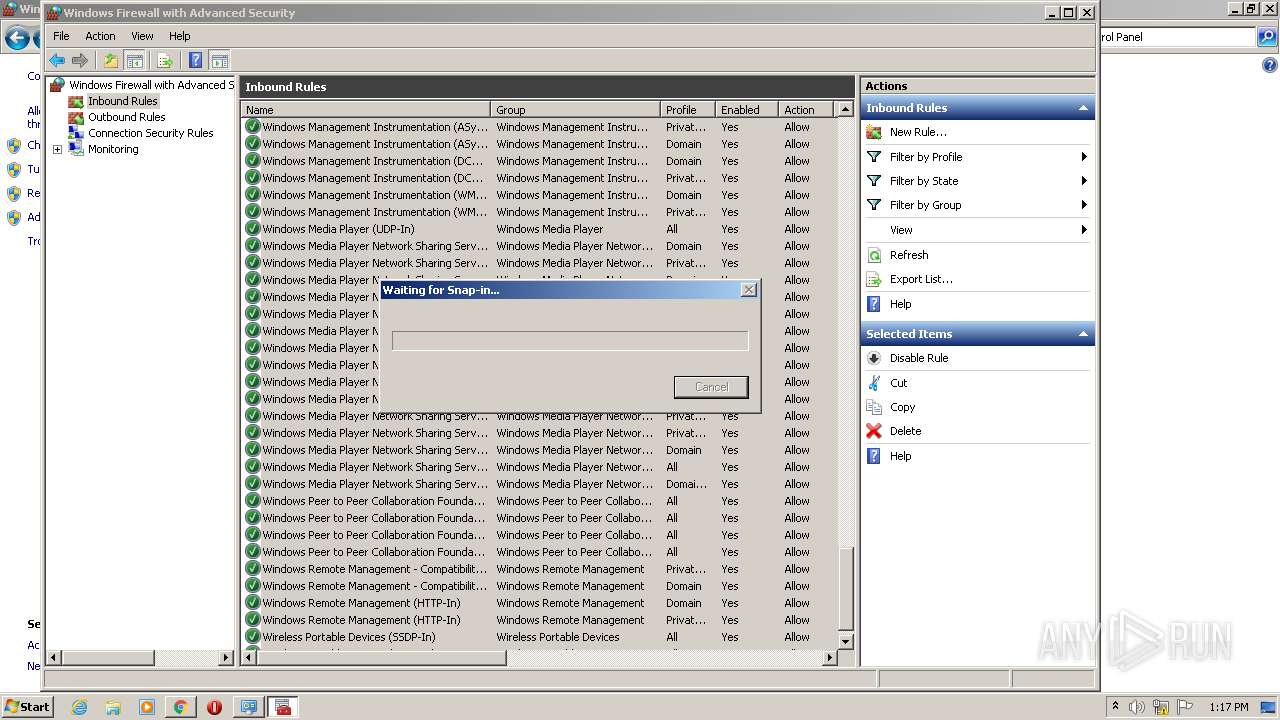Click rules list vertical scroll up arrow
The image size is (1280, 720).
(x=845, y=110)
